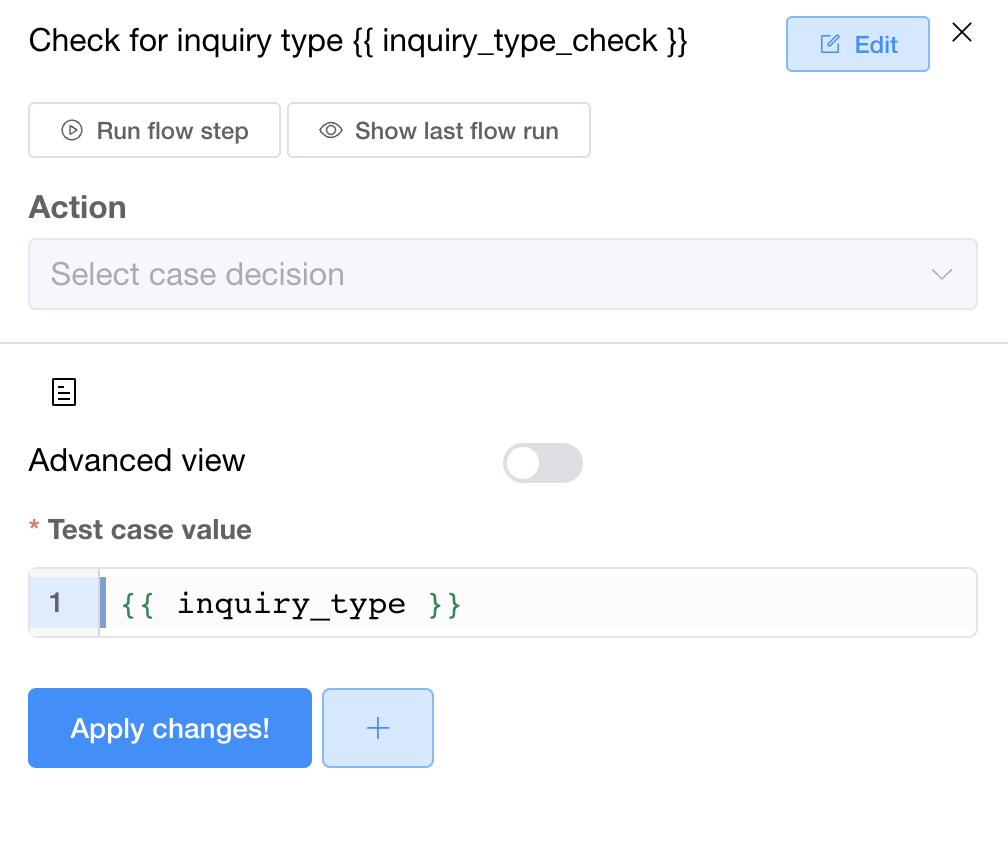Click the eye icon in Show last flow run

click(x=331, y=131)
